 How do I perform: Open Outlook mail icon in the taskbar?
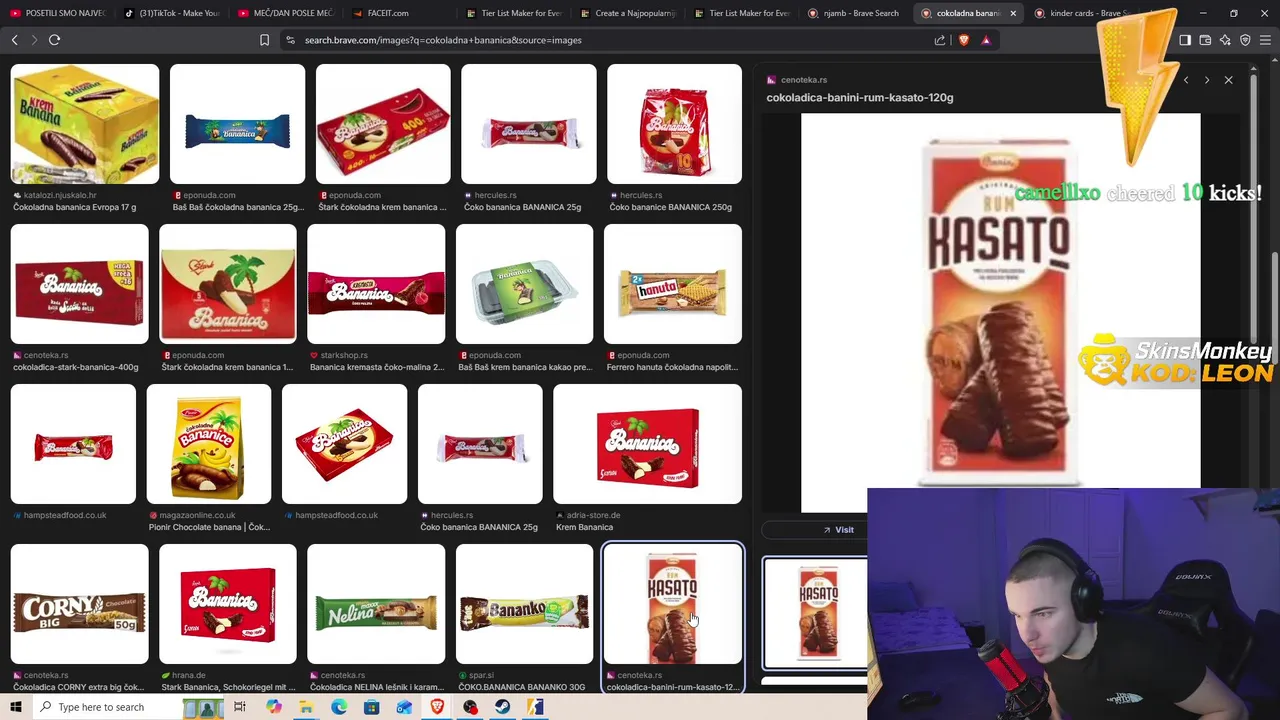(404, 707)
